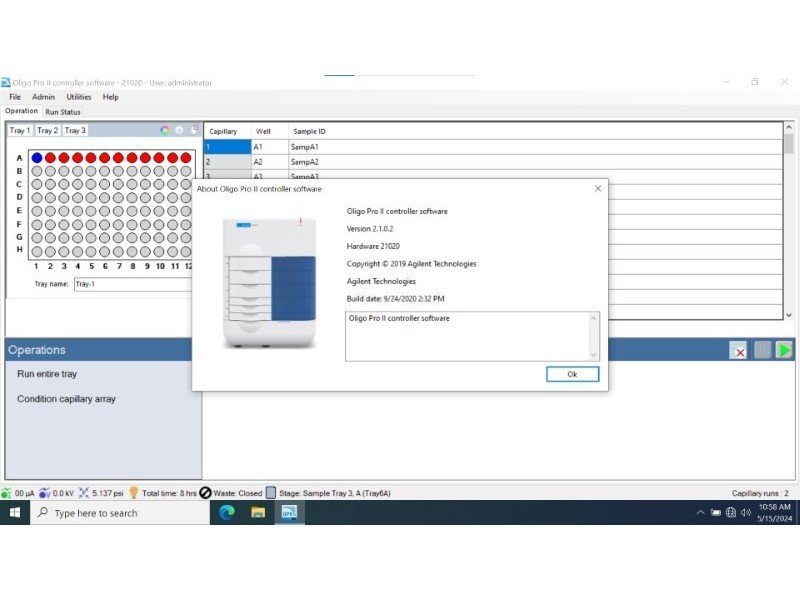This screenshot has width=800, height=600.
Task: Click the Hardware 21020 text
Action: click(x=373, y=246)
